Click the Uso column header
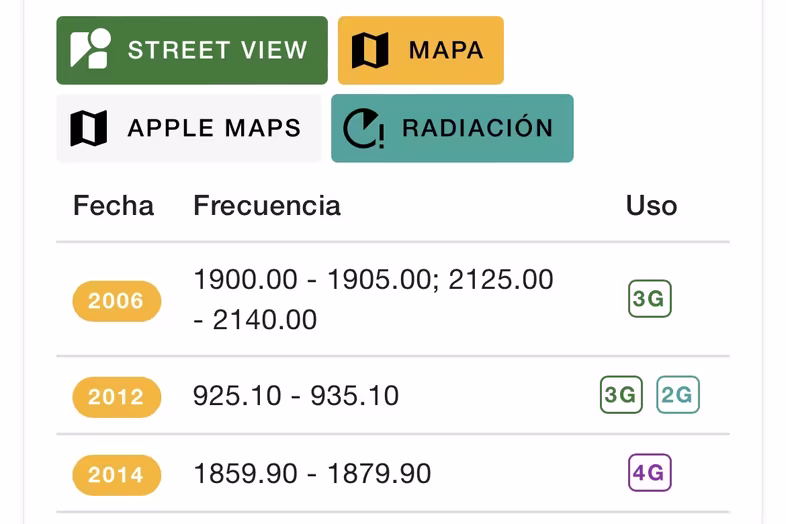Image resolution: width=786 pixels, height=524 pixels. pos(652,206)
